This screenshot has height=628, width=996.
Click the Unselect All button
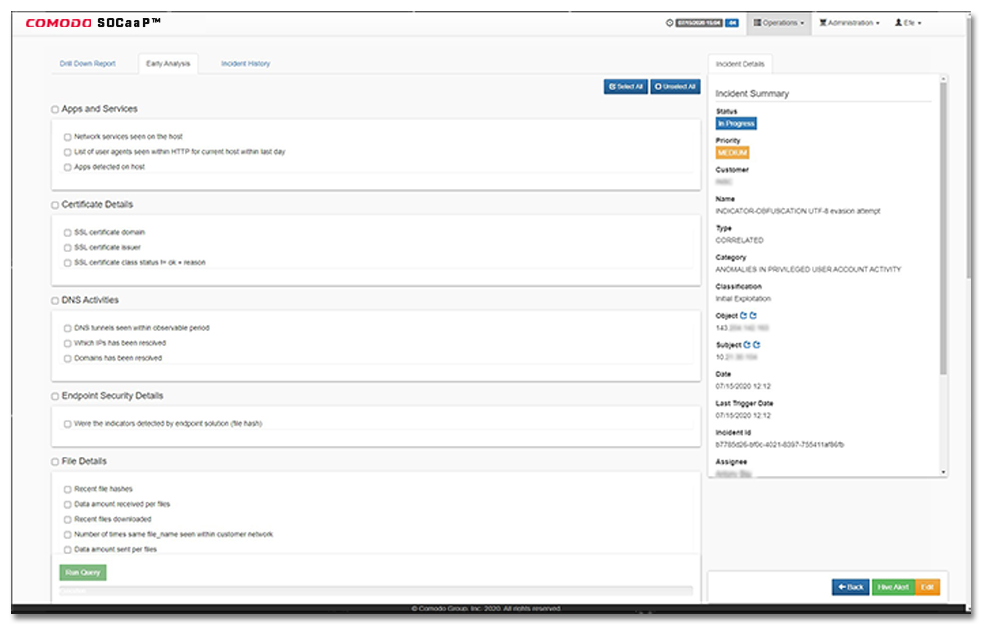(x=675, y=86)
